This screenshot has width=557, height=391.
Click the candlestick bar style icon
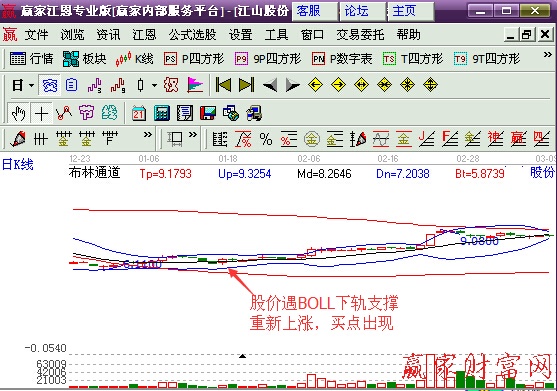141,85
